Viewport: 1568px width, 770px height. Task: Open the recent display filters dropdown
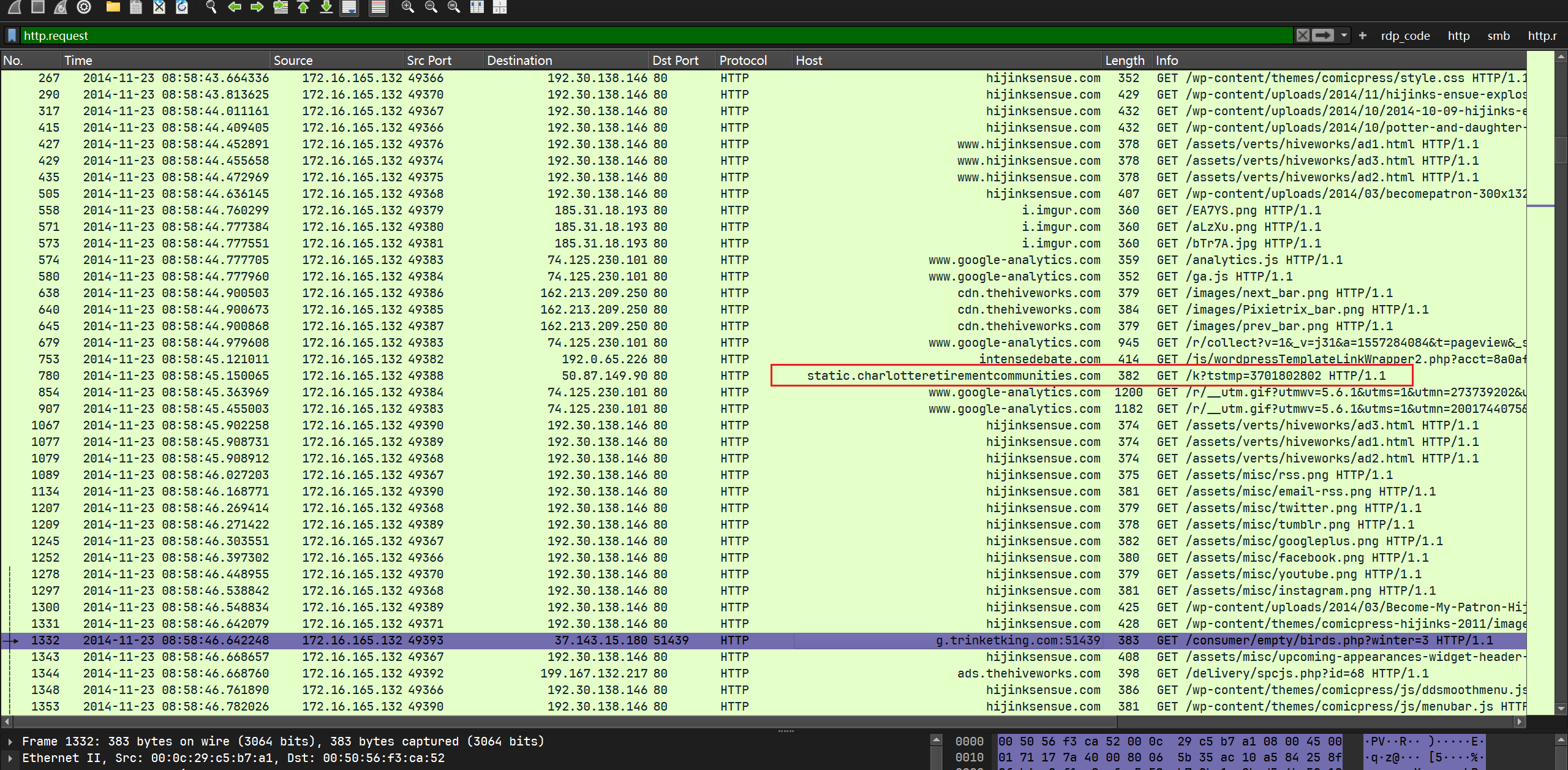pyautogui.click(x=1344, y=36)
